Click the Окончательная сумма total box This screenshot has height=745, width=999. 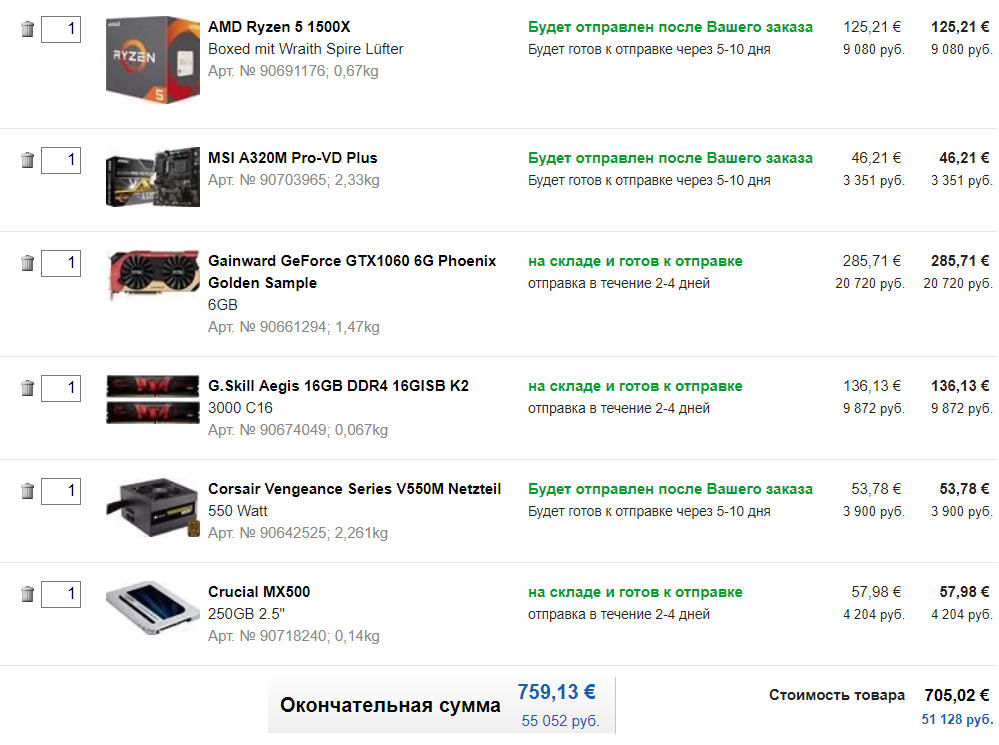pyautogui.click(x=442, y=705)
